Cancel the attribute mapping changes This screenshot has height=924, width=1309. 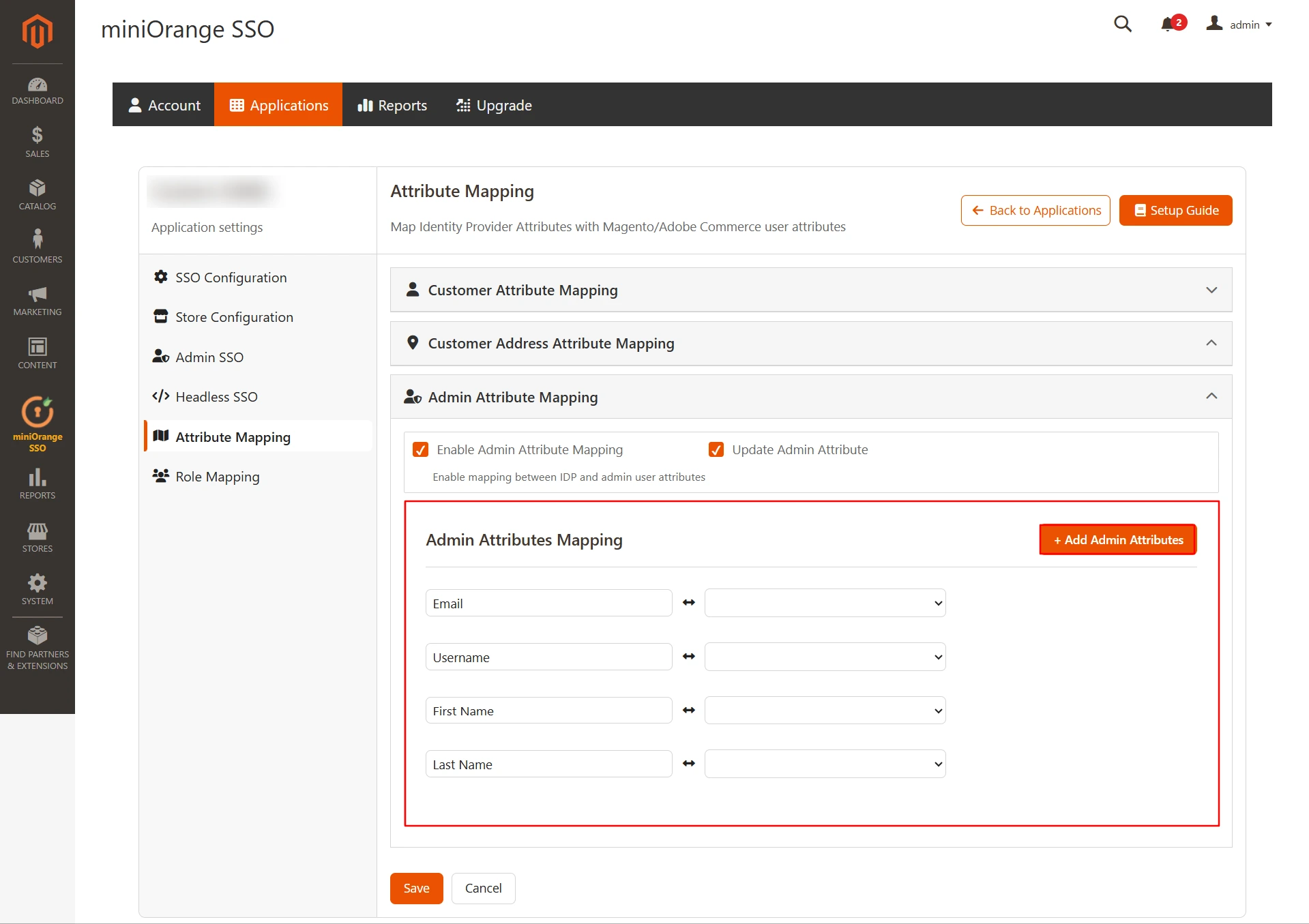pyautogui.click(x=483, y=888)
